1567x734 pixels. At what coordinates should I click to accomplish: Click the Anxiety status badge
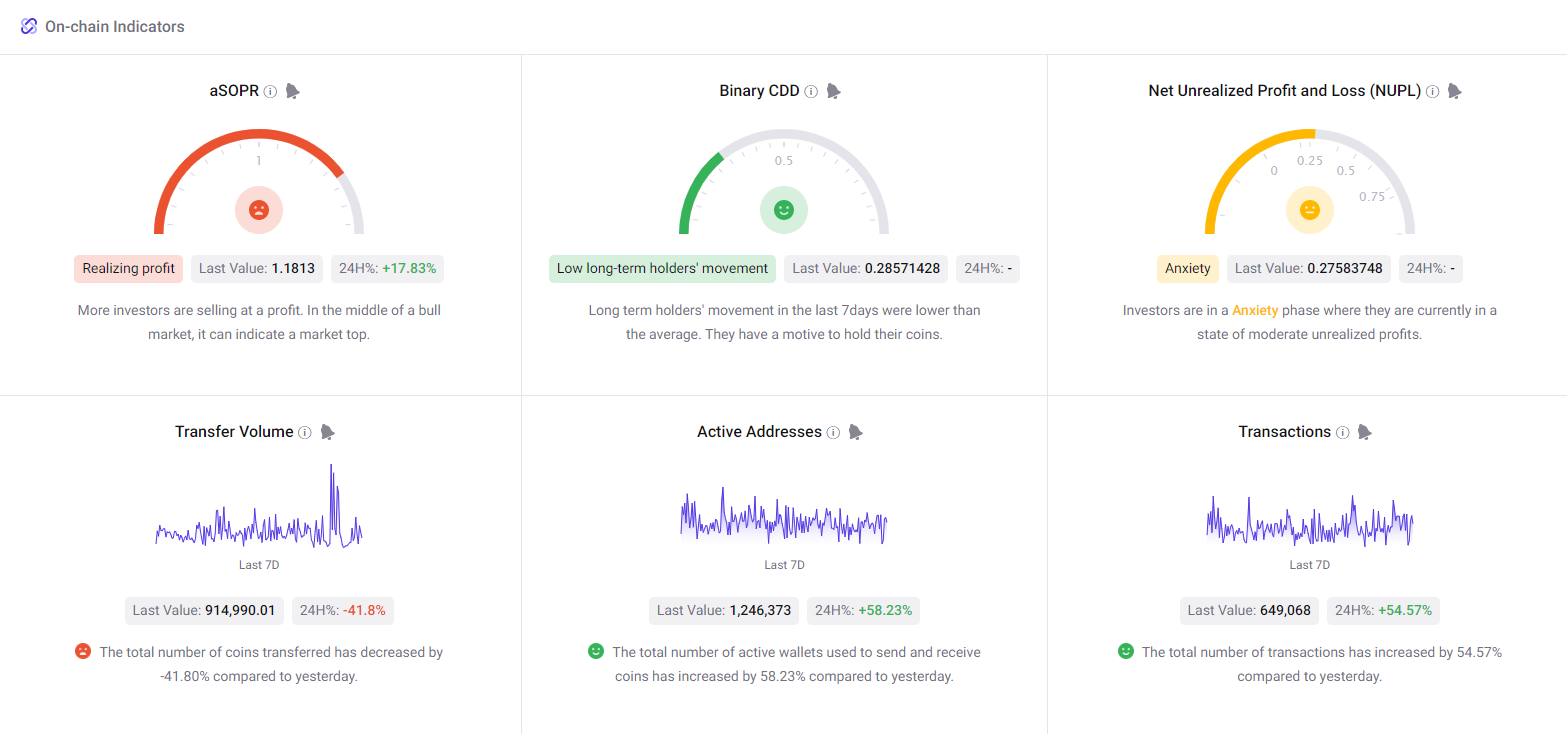1188,268
